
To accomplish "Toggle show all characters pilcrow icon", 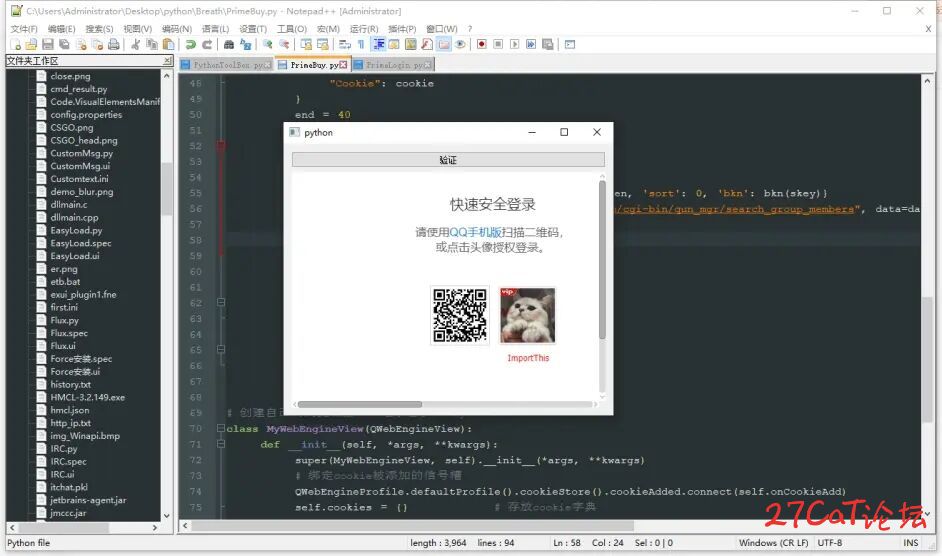I will [x=361, y=44].
